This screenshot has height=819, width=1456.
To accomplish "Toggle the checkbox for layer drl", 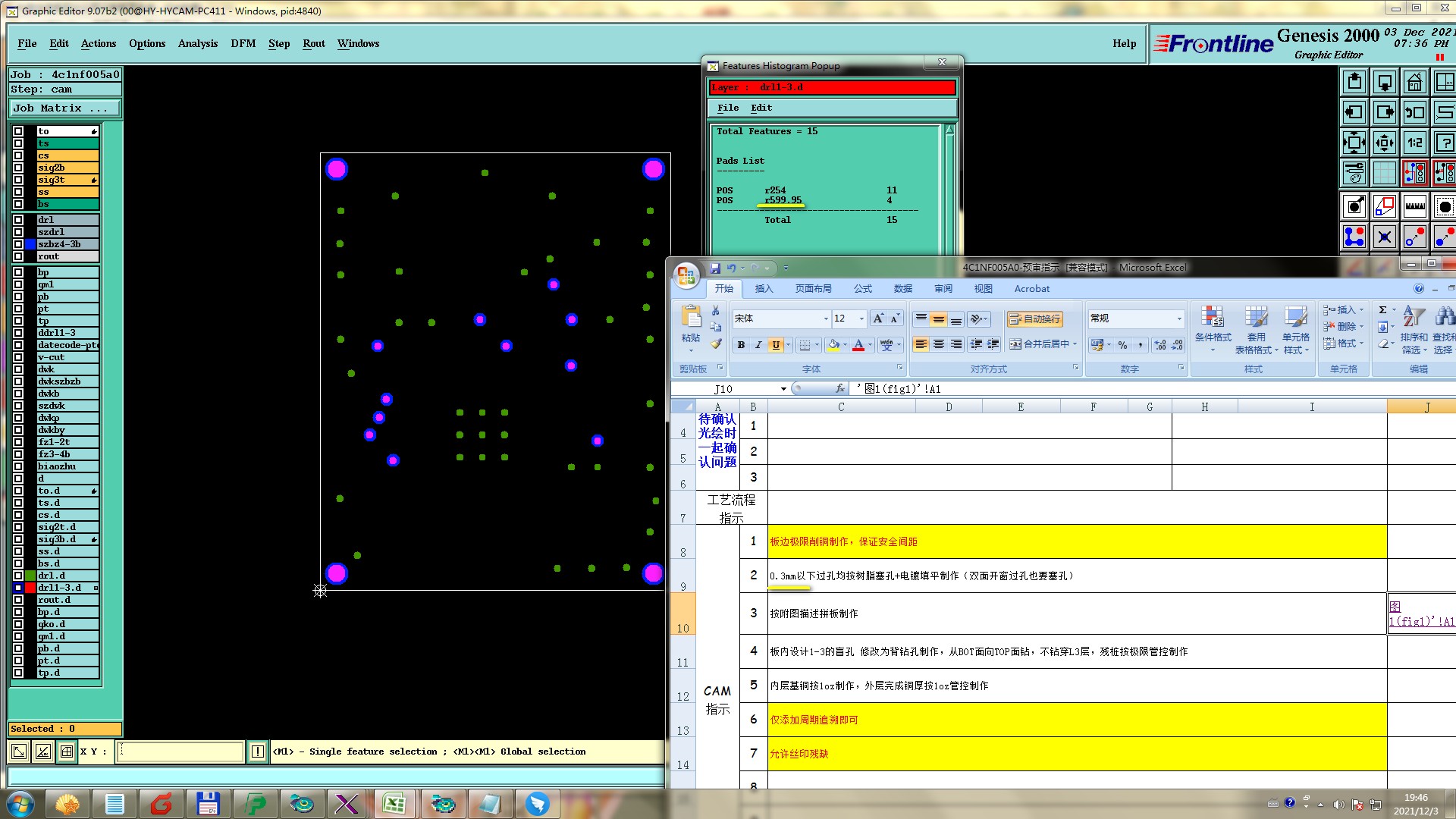I will tap(18, 220).
